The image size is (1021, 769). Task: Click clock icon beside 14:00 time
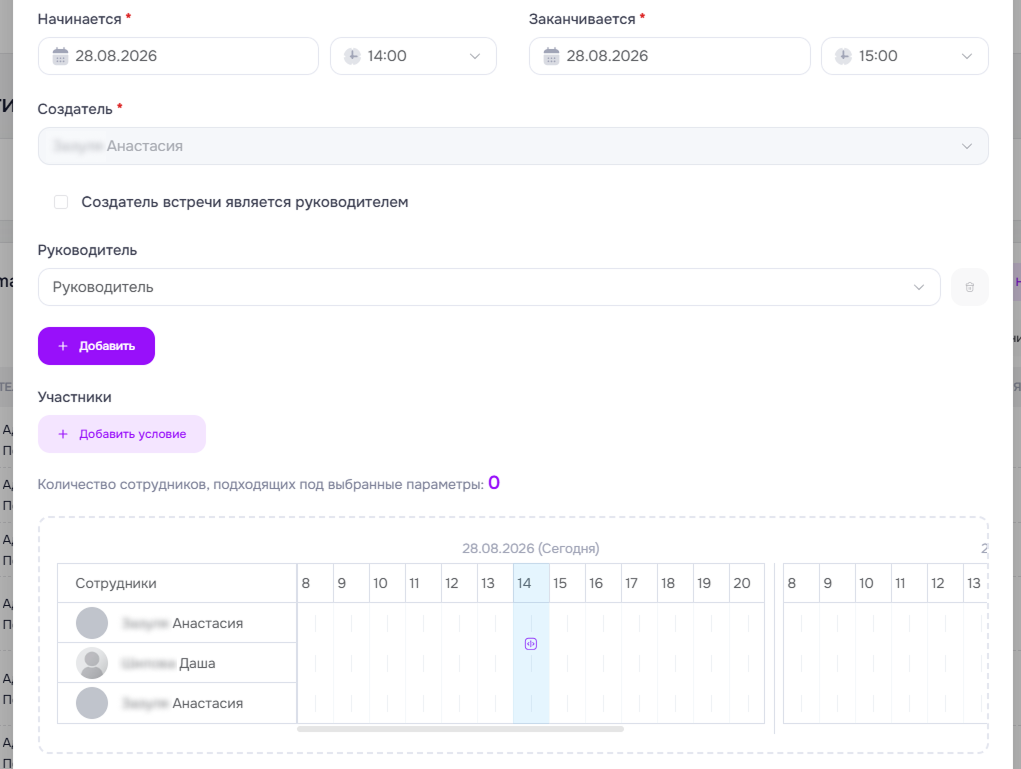[352, 56]
